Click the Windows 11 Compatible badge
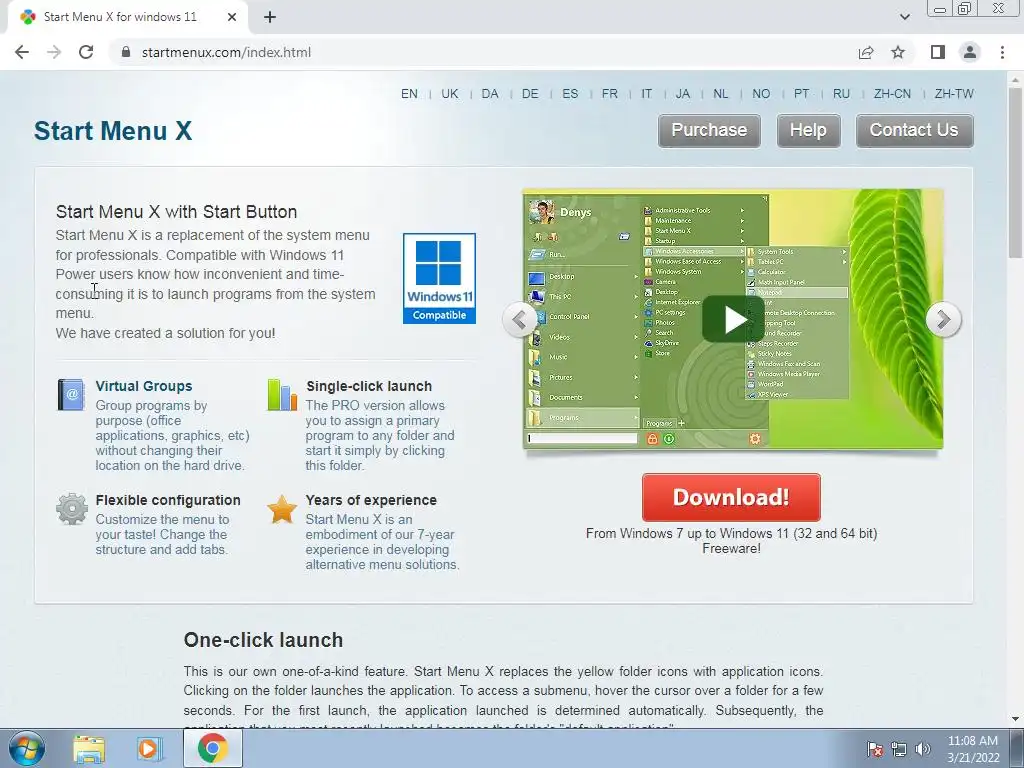1024x768 pixels. tap(440, 278)
